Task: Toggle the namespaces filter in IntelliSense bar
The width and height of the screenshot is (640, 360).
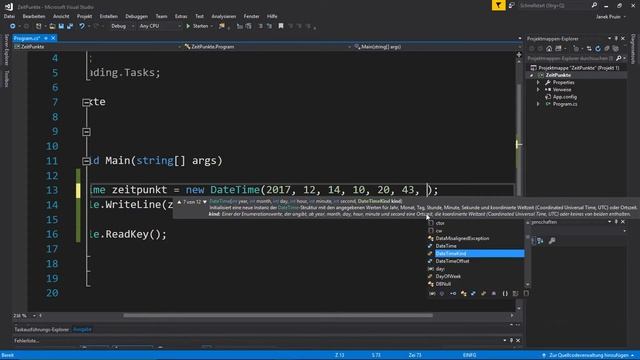Action: 505,293
